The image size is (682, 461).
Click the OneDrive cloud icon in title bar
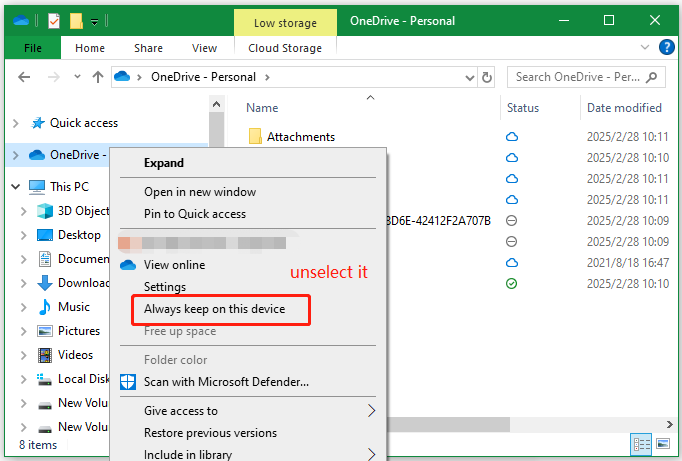pos(21,20)
